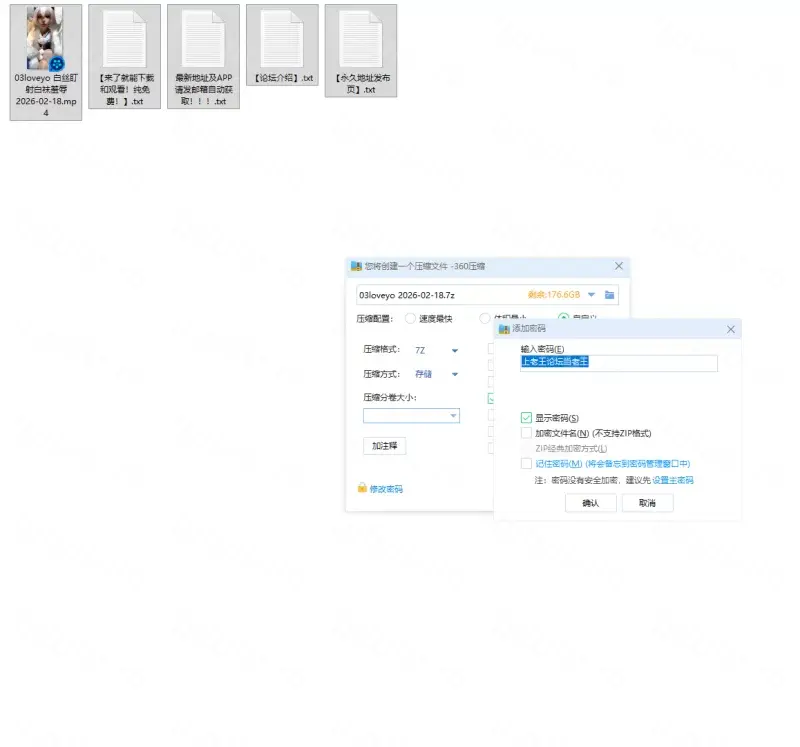Open the 设置主密码 link
The height and width of the screenshot is (747, 800).
coord(673,480)
